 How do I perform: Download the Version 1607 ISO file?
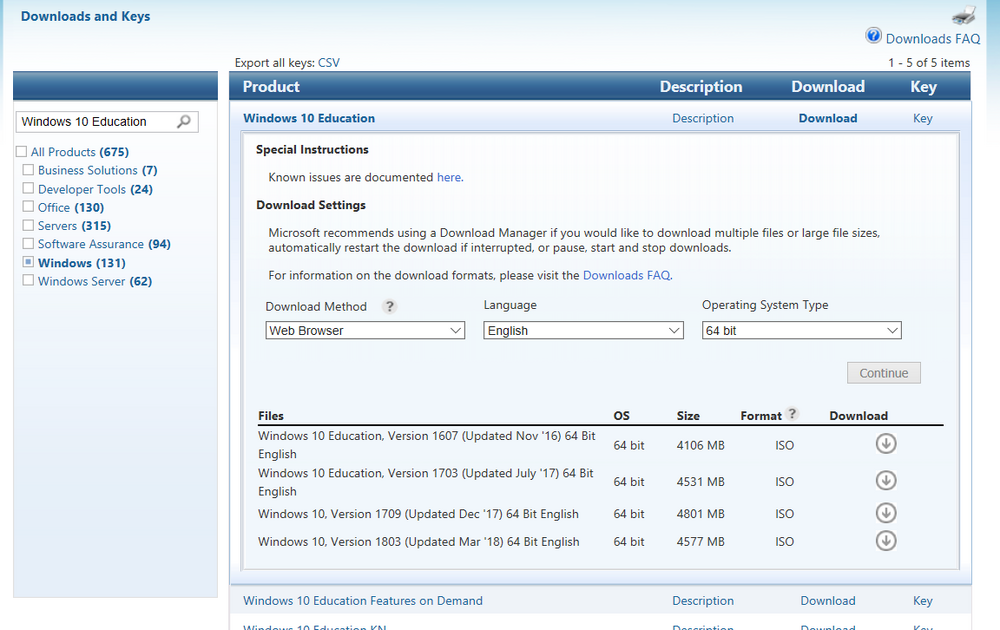point(886,443)
